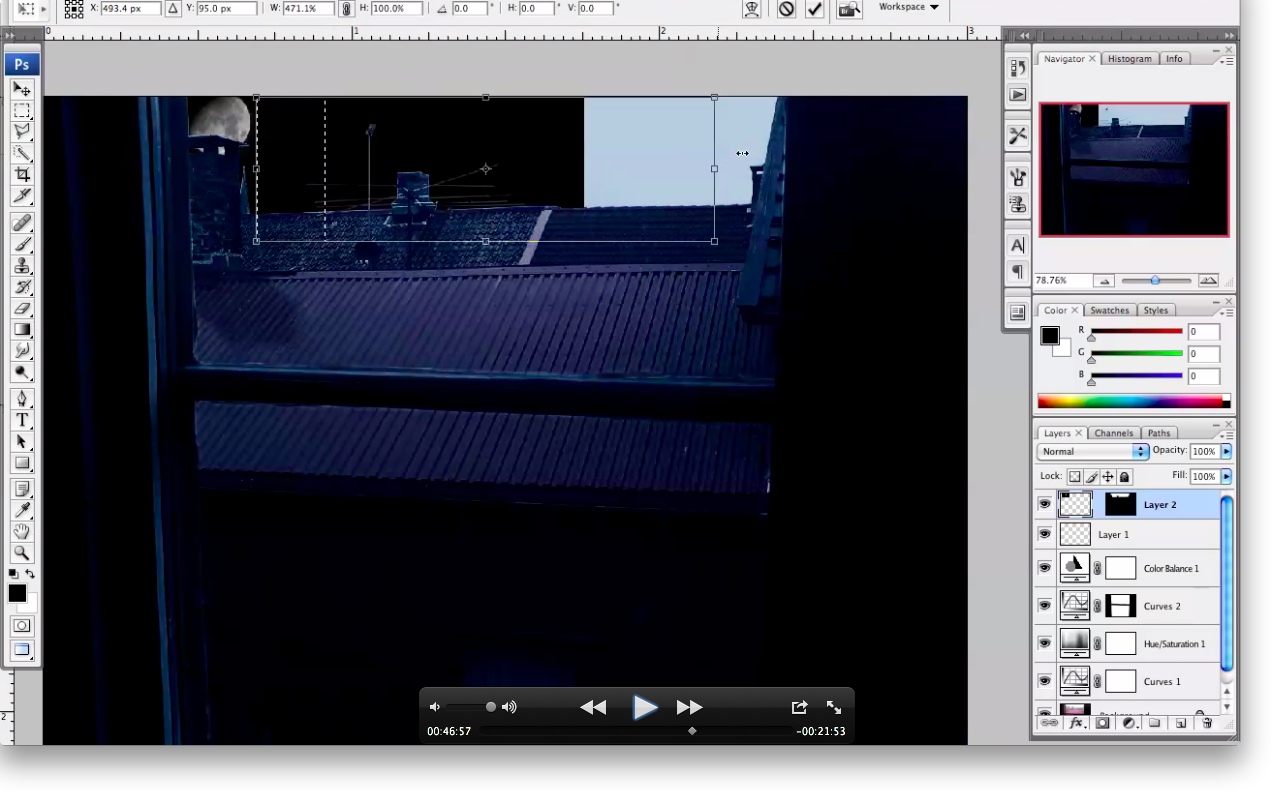Open the Opacity slider arrow
1280x800 pixels.
pos(1226,452)
